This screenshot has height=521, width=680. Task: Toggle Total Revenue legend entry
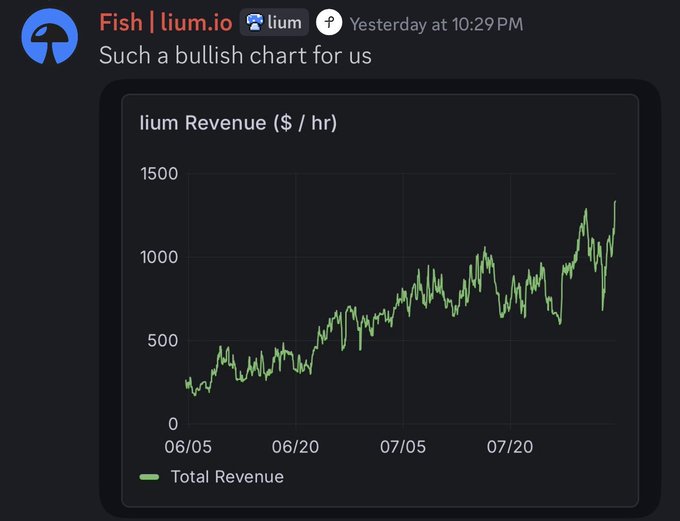tap(212, 477)
